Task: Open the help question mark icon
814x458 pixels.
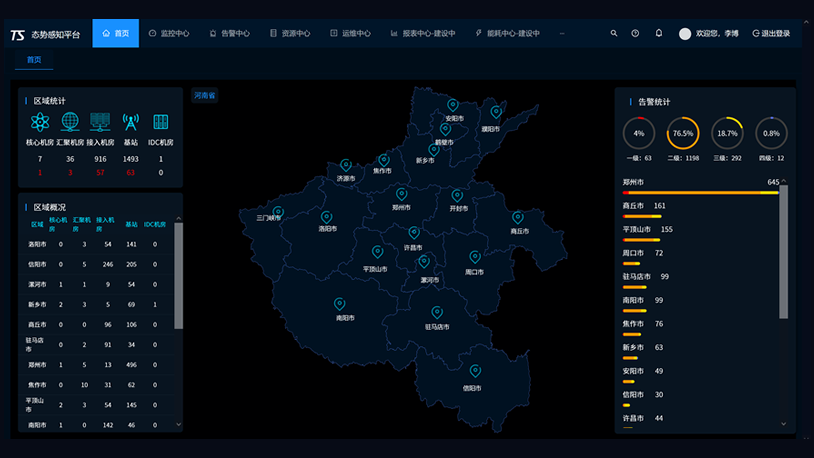Action: click(635, 33)
